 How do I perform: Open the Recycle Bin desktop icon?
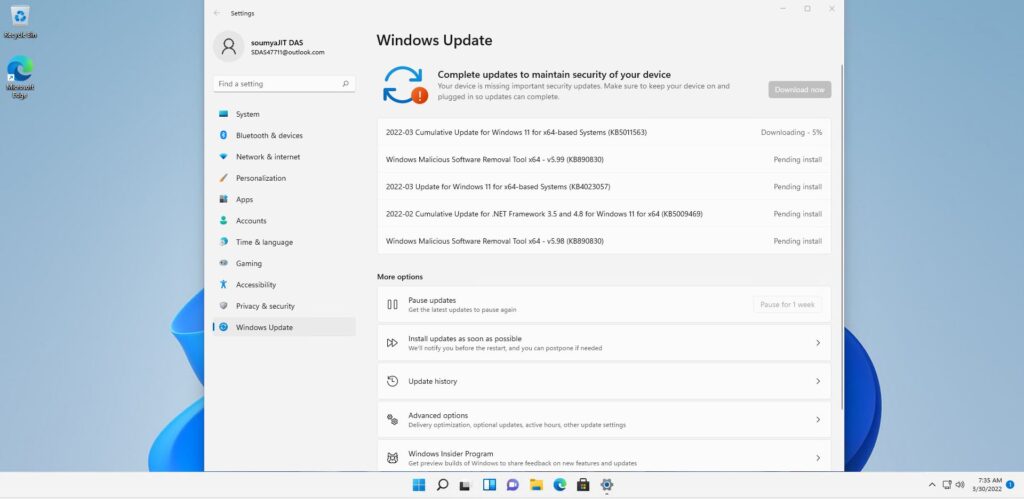point(20,22)
